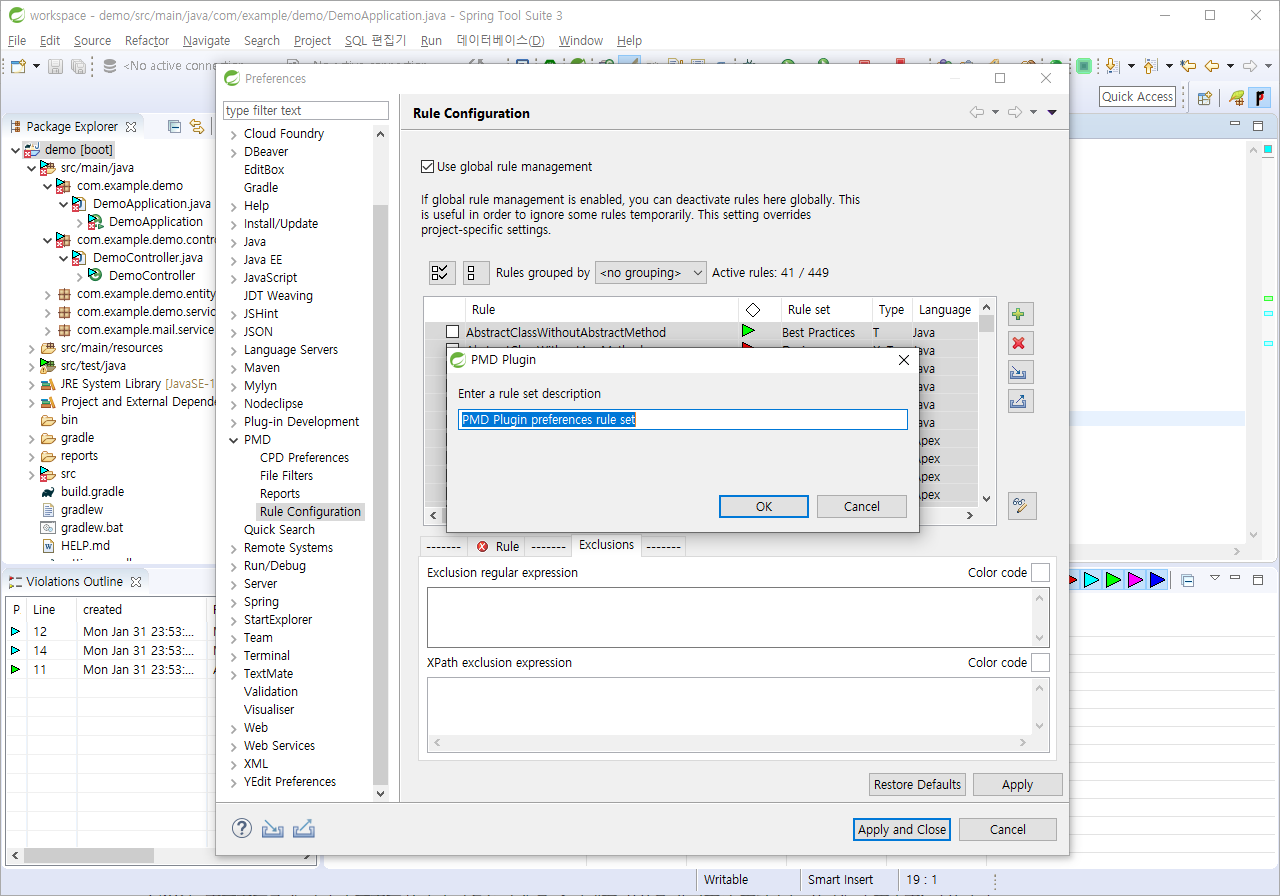Click the blue priority filter triangle
The image size is (1280, 896).
pyautogui.click(x=1157, y=580)
